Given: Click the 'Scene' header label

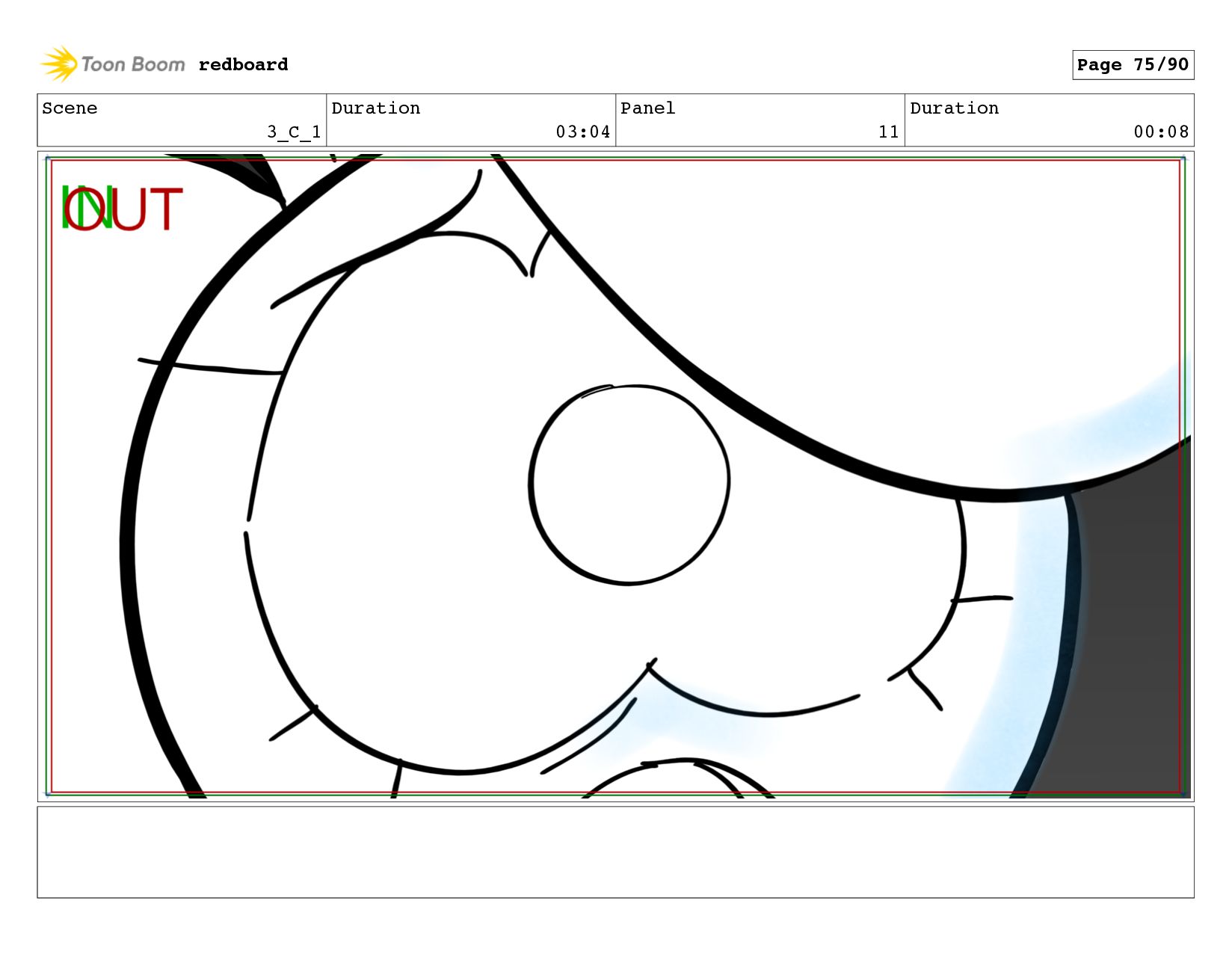Looking at the screenshot, I should [x=70, y=108].
